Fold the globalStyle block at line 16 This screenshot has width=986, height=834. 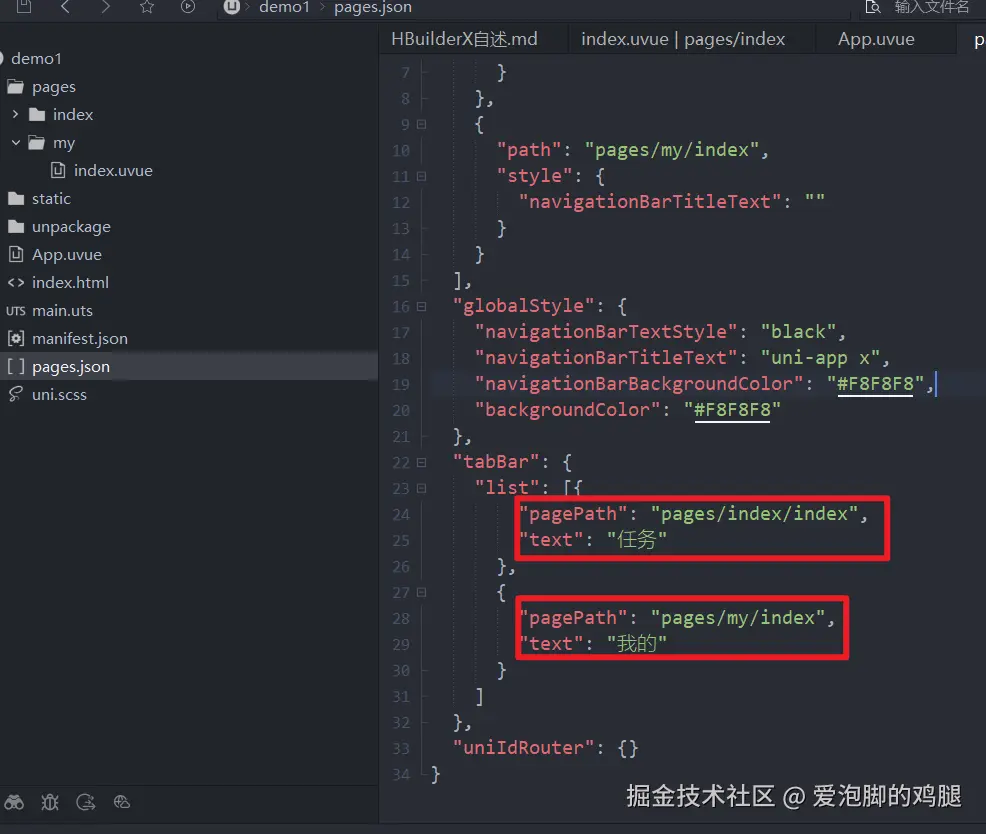(x=421, y=306)
